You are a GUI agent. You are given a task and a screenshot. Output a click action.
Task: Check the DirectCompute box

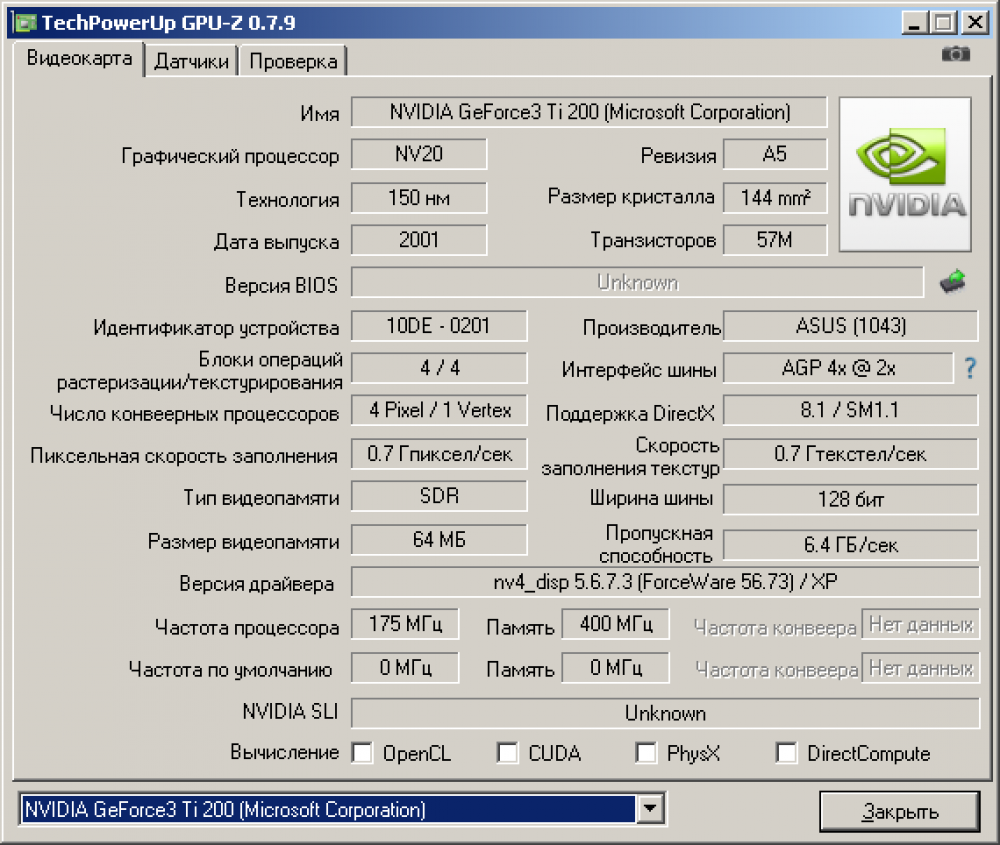click(787, 753)
